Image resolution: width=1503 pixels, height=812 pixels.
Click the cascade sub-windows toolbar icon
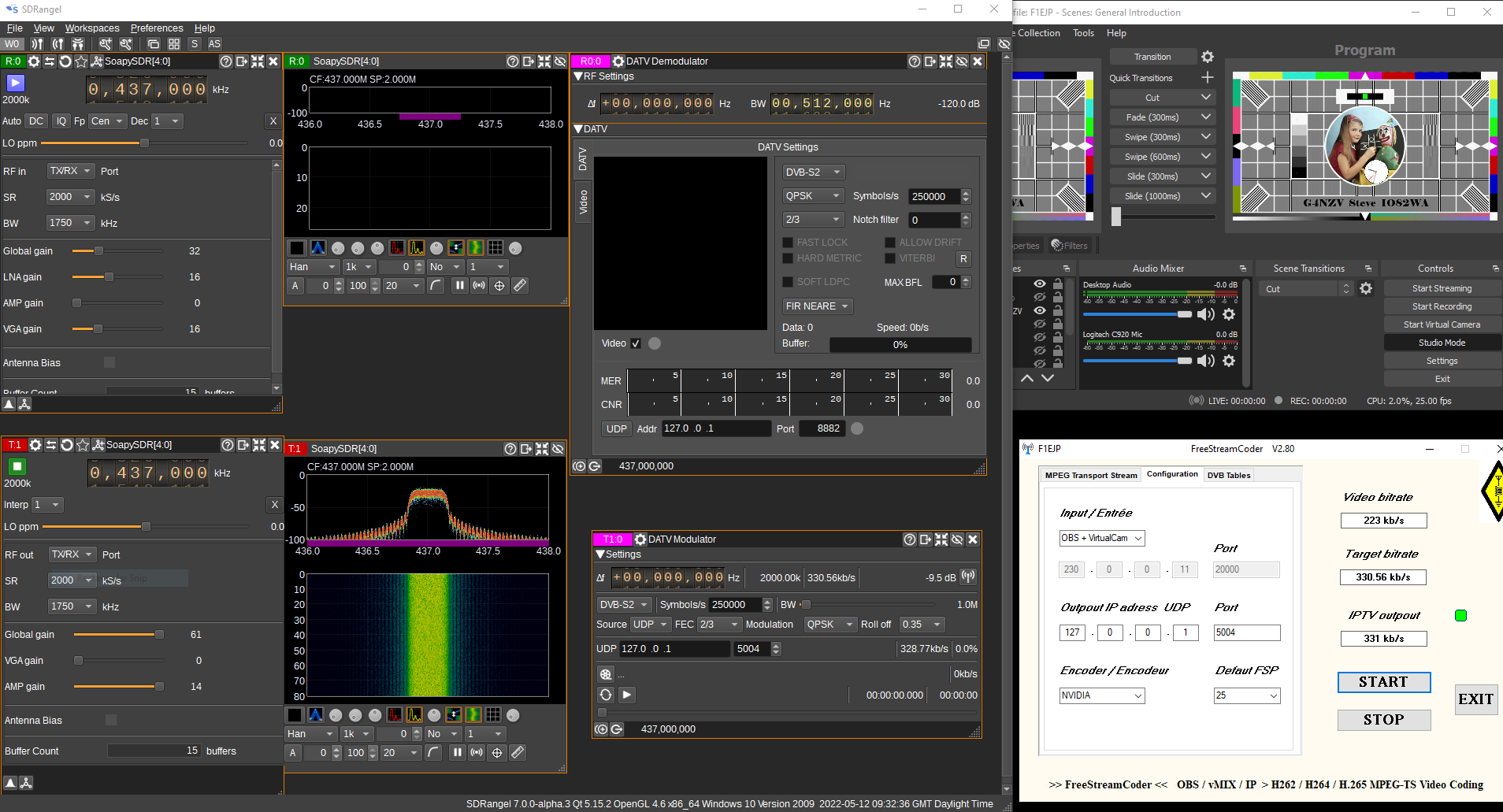coord(154,44)
